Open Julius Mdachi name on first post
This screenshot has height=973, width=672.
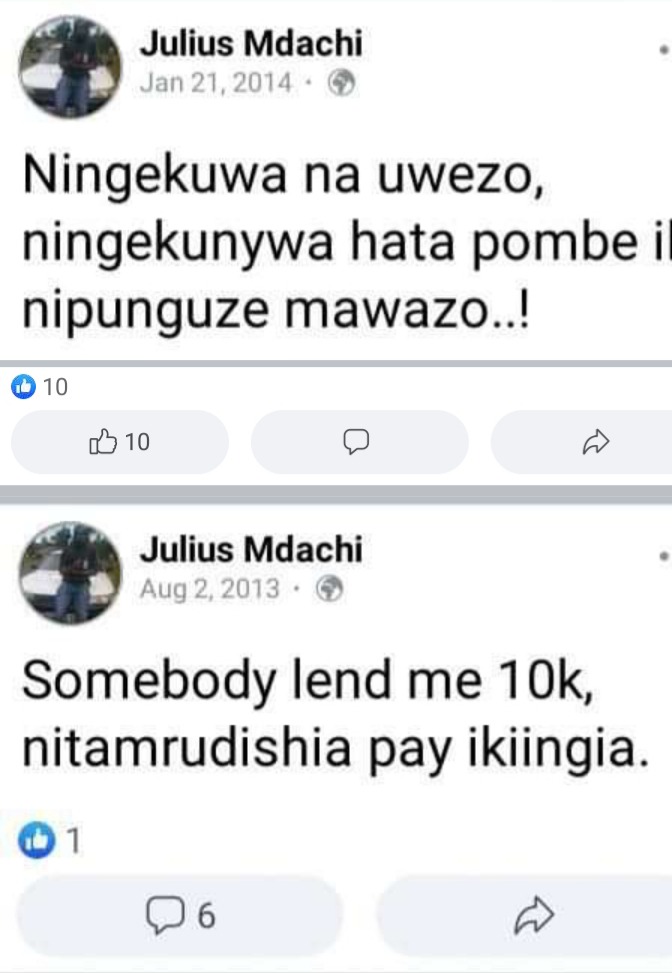tap(251, 43)
